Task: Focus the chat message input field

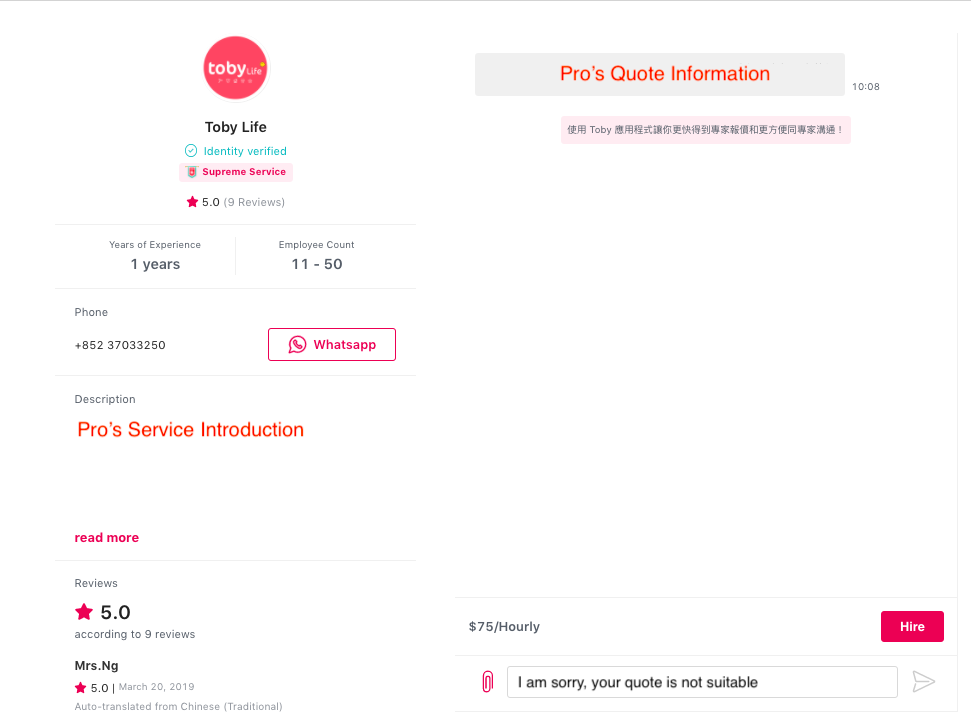Action: [x=702, y=682]
